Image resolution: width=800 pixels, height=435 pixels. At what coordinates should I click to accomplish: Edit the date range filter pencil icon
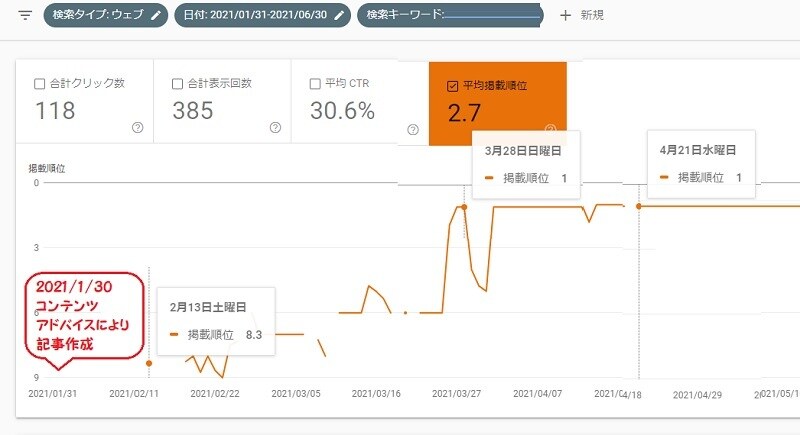pos(339,15)
